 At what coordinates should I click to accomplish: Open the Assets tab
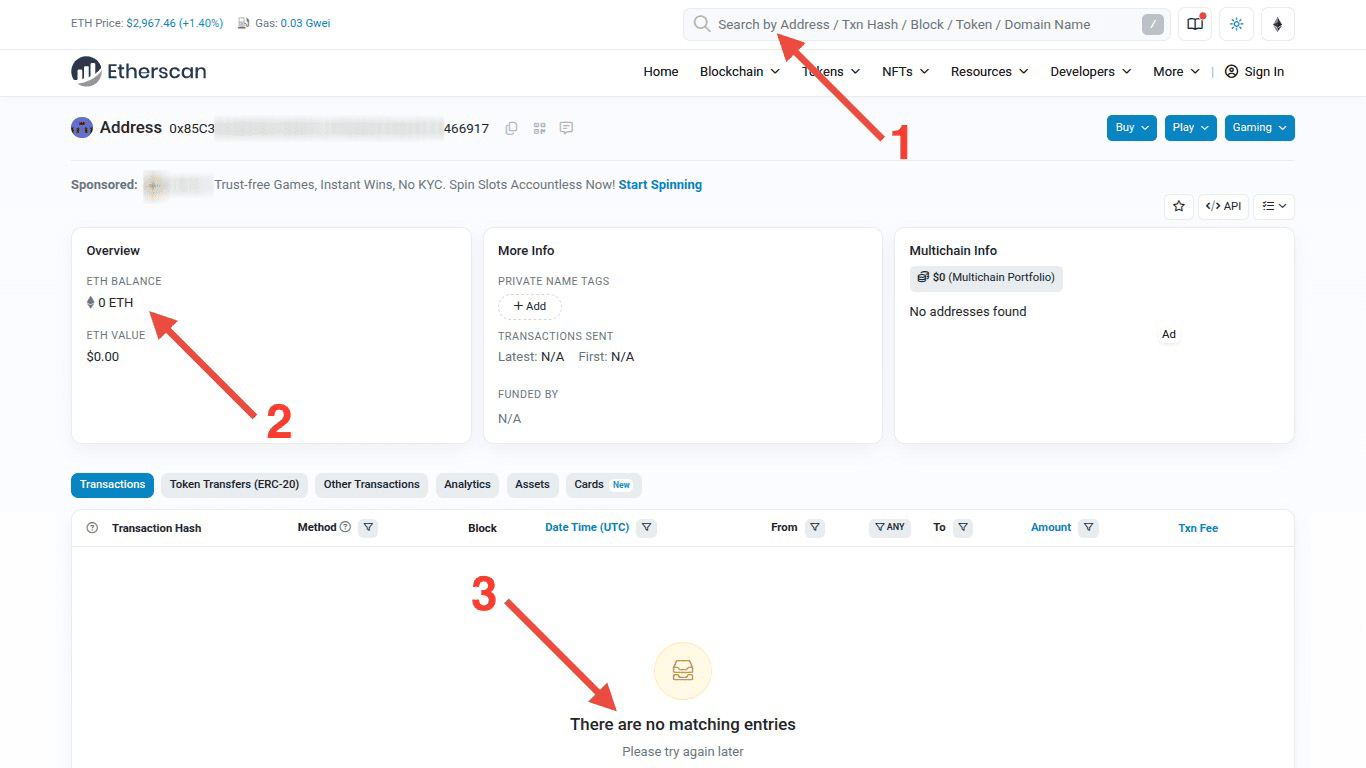[532, 485]
